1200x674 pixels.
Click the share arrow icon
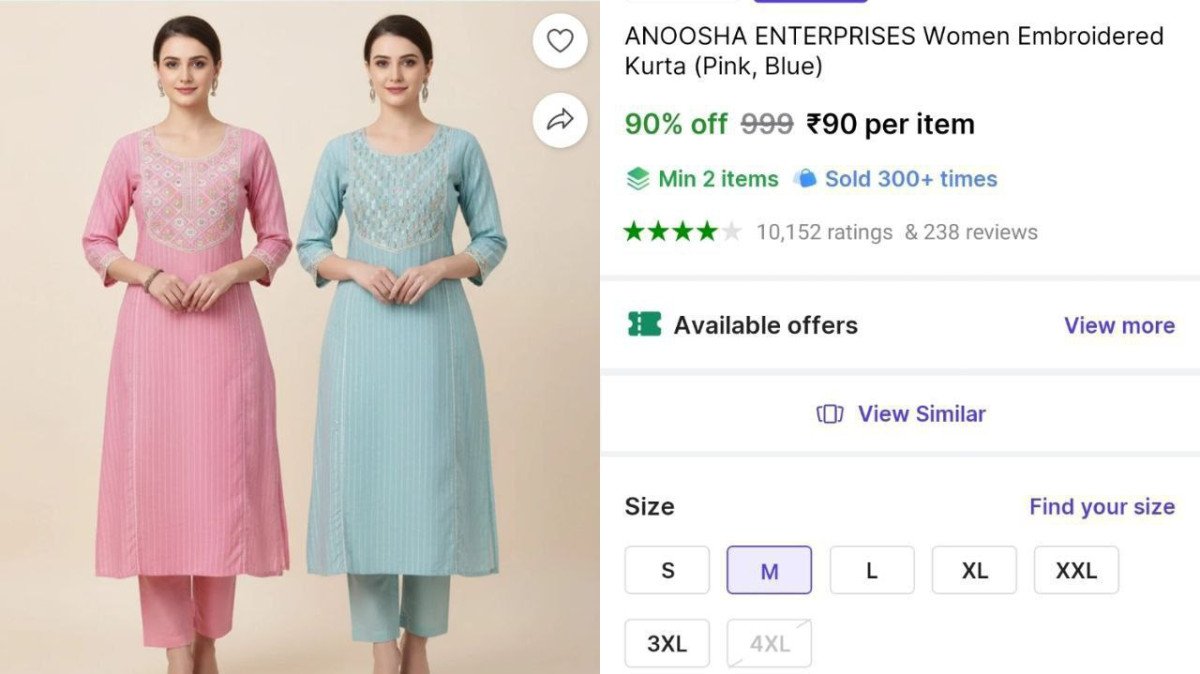coord(560,120)
